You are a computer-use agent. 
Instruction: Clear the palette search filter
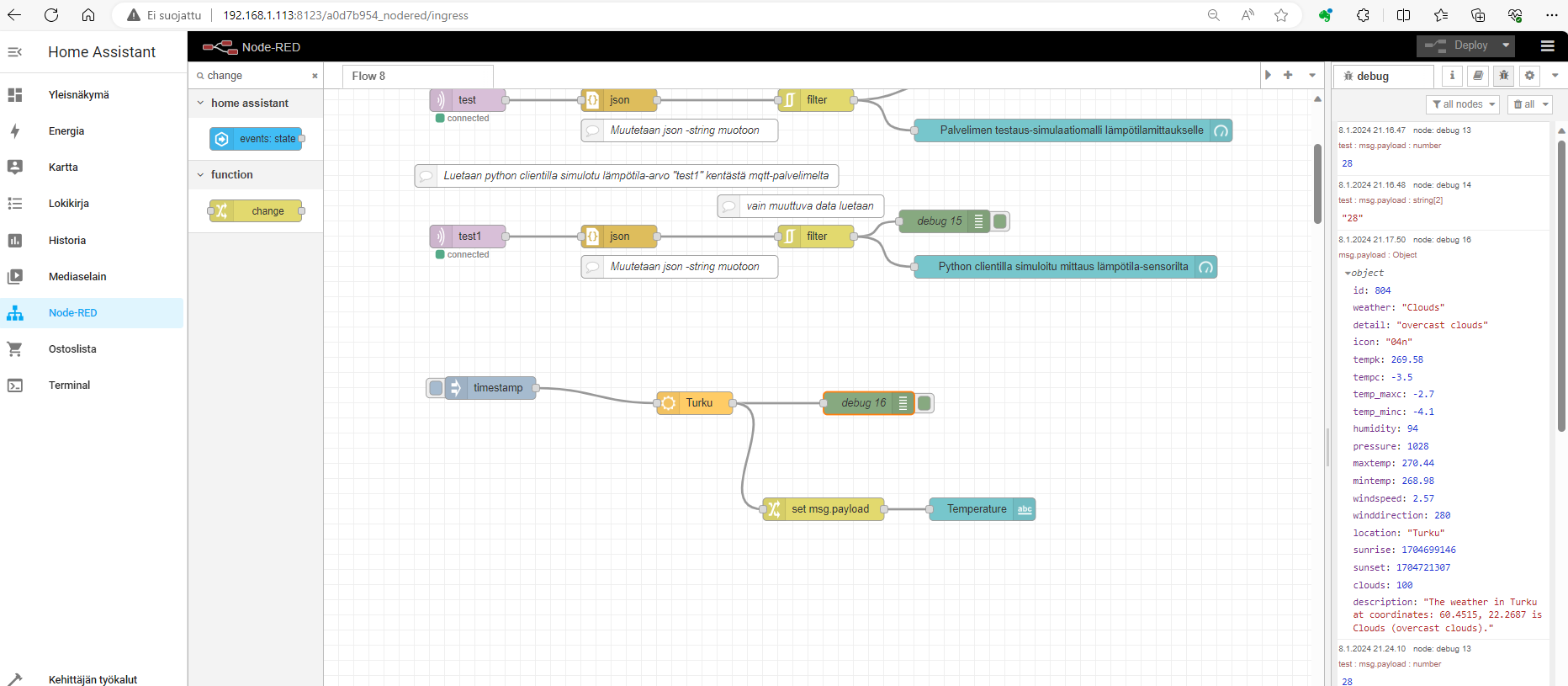(315, 76)
